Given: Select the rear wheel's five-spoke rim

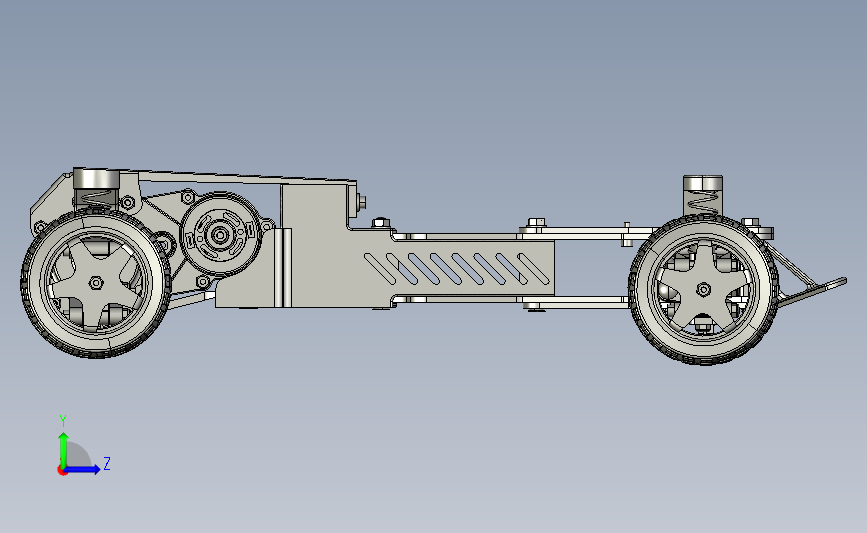Looking at the screenshot, I should click(96, 283).
